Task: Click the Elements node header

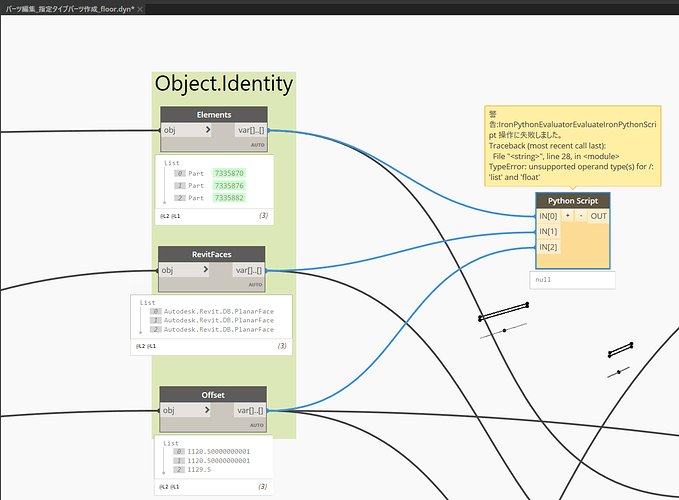Action: click(214, 114)
